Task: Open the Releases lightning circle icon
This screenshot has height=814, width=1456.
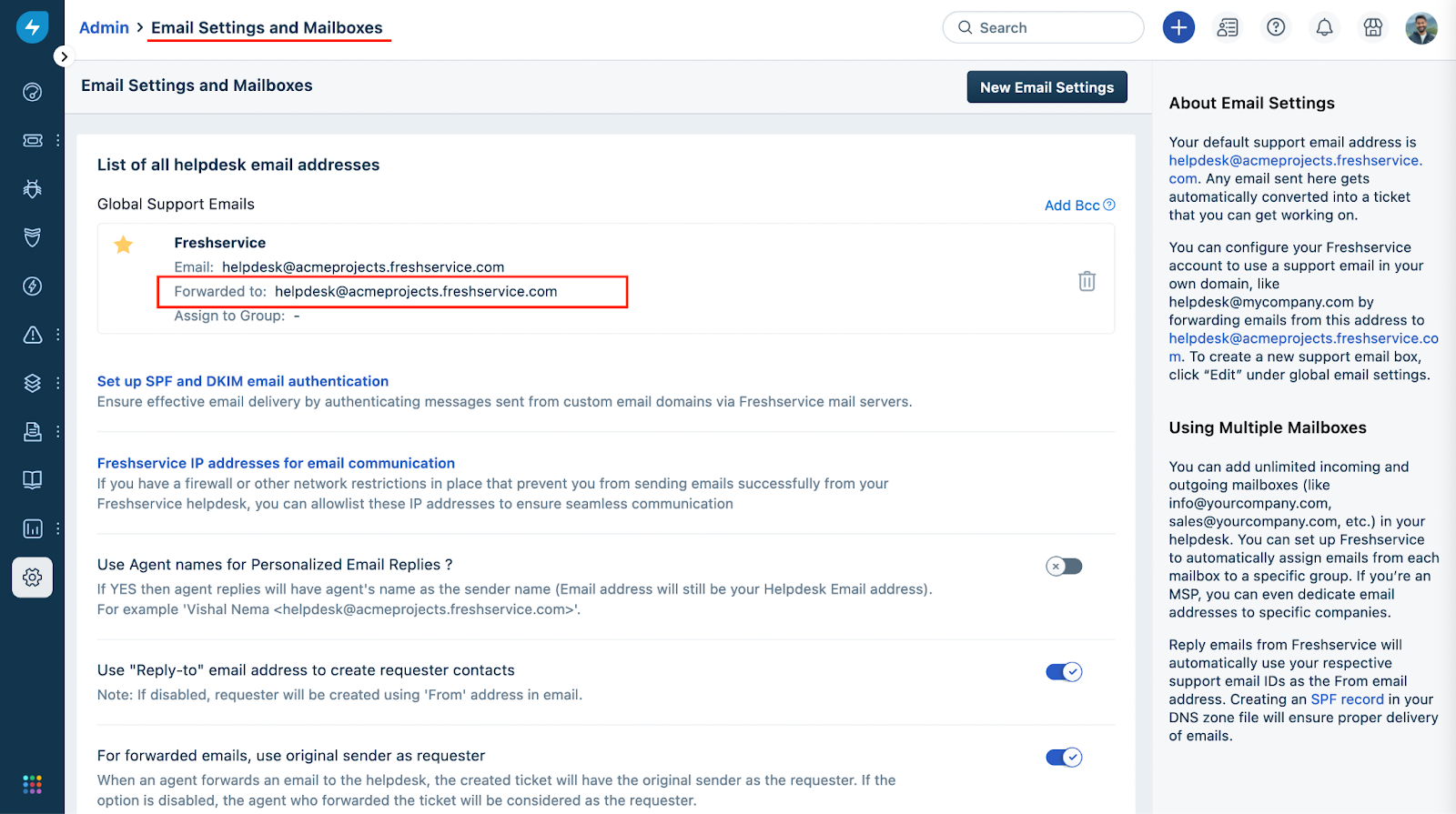Action: pos(32,286)
